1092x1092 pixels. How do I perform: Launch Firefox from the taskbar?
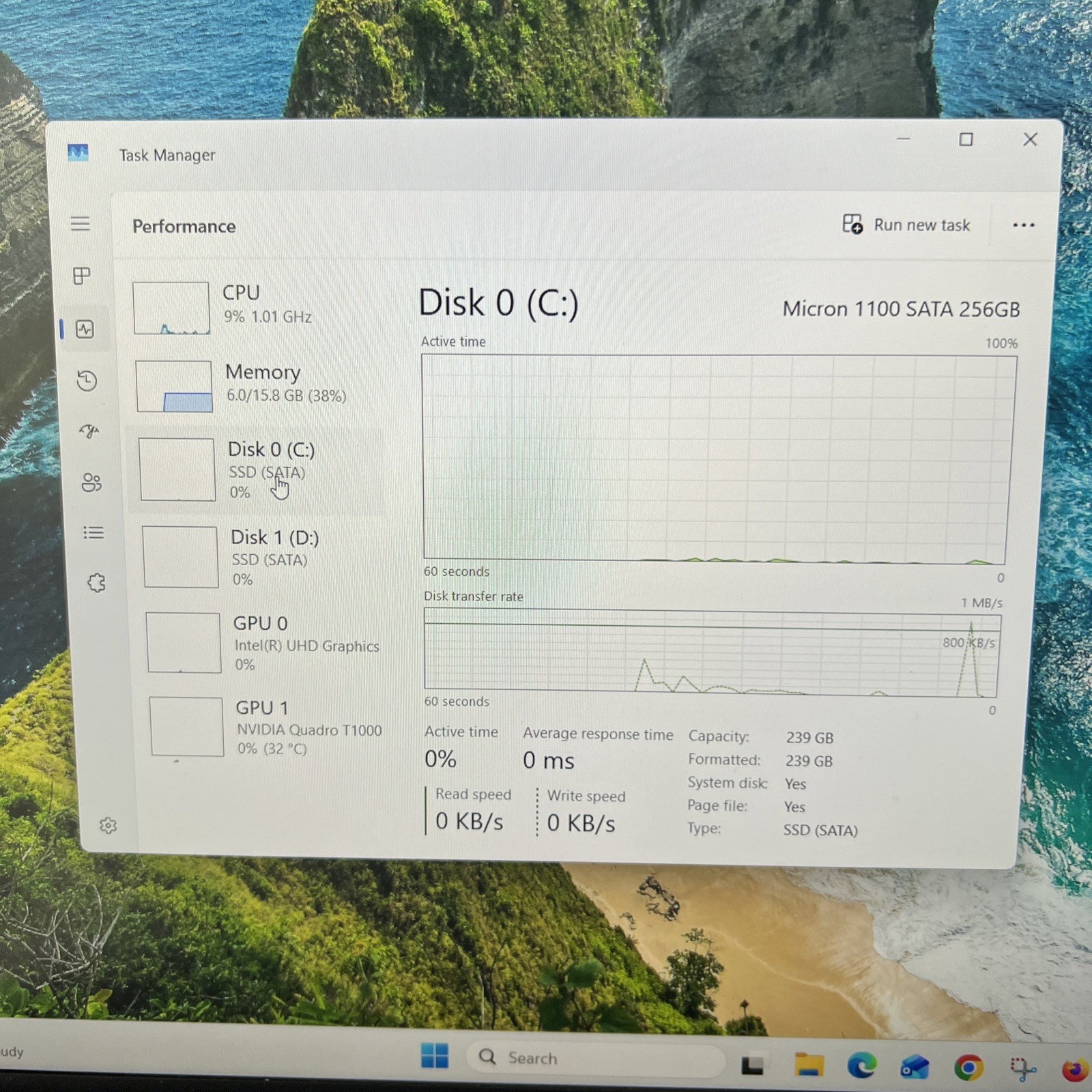pos(1076,1069)
